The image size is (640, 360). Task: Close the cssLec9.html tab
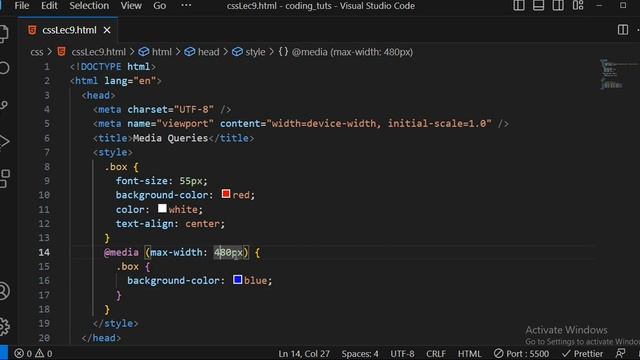107,30
